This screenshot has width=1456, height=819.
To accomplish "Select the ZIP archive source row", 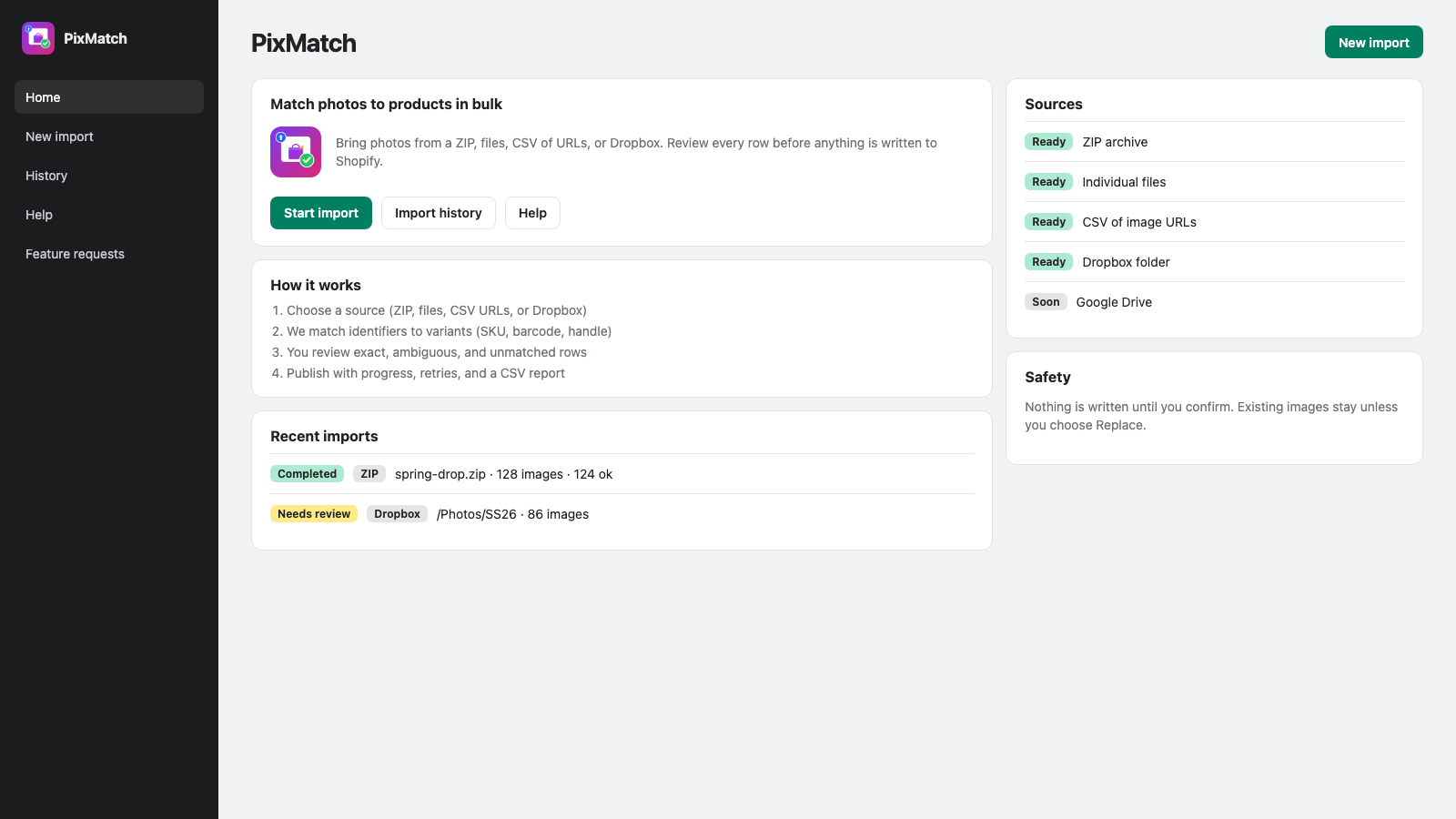I will tap(1214, 142).
